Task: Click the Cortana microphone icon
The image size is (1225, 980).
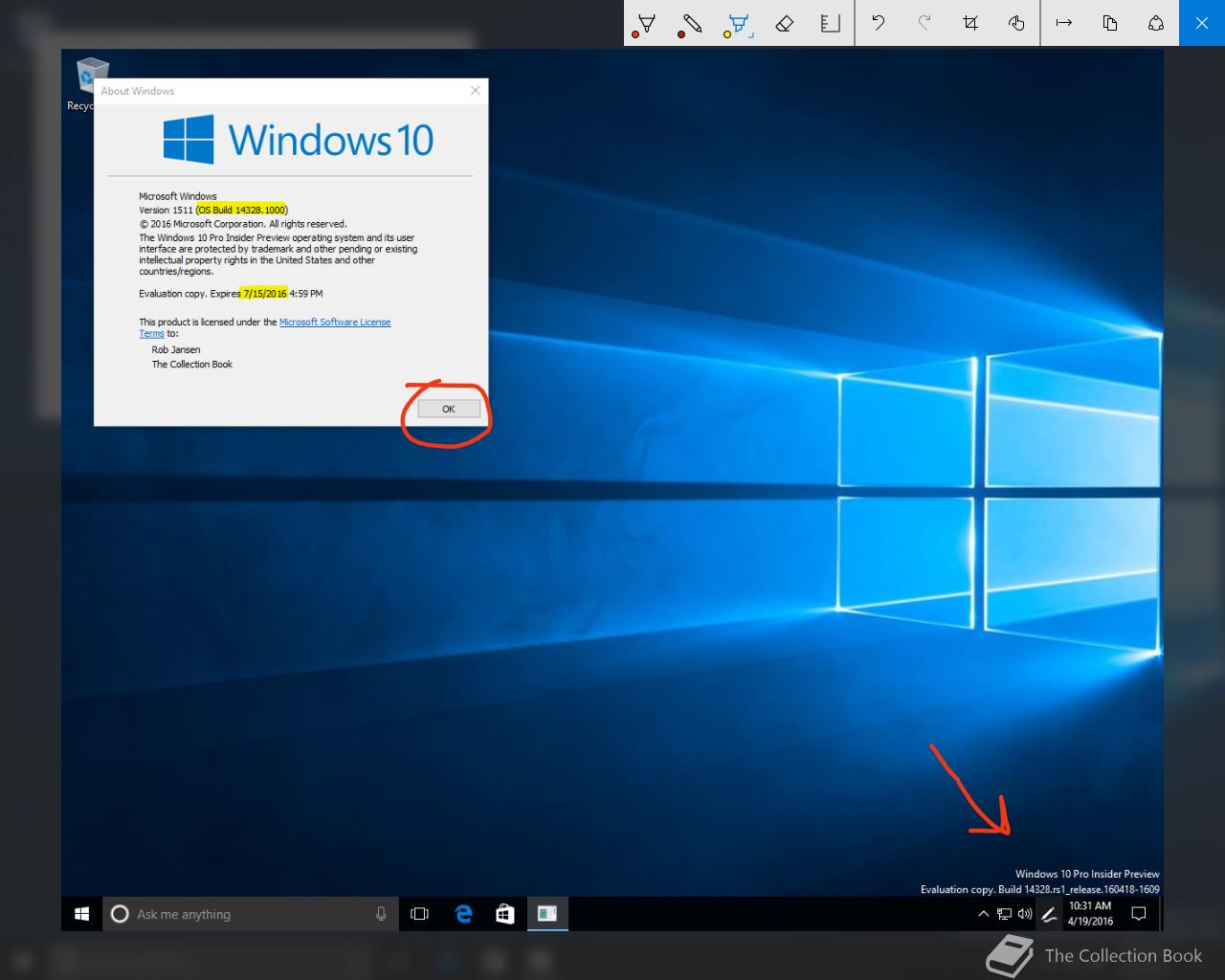Action: point(381,914)
